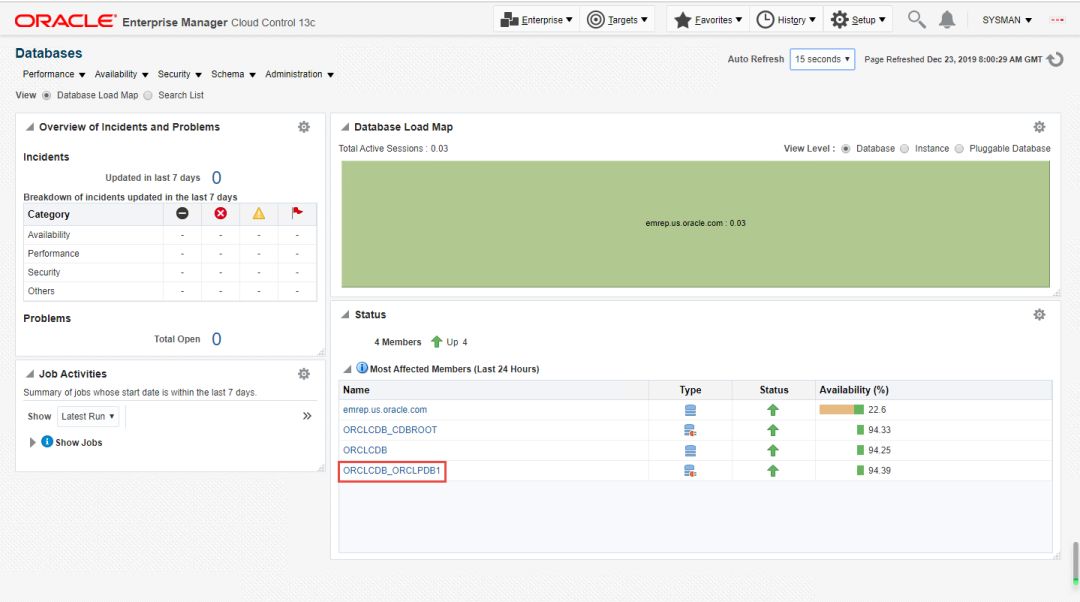Expand the Show Jobs tree node

pos(33,442)
